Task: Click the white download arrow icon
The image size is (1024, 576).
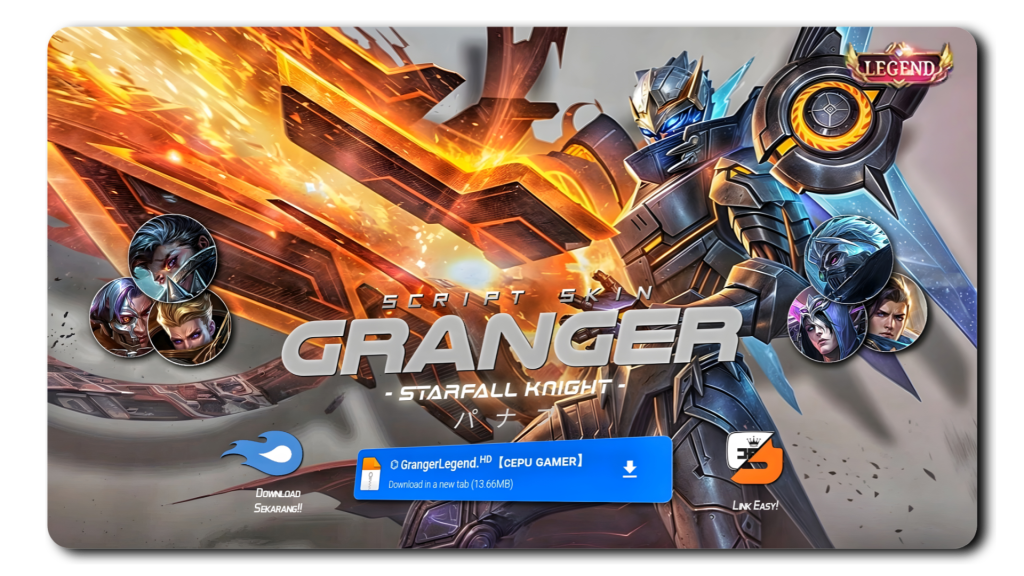Action: [x=629, y=469]
